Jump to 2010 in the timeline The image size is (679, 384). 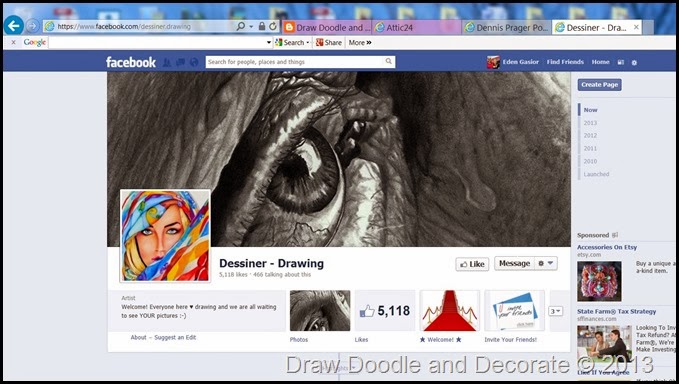tap(590, 161)
